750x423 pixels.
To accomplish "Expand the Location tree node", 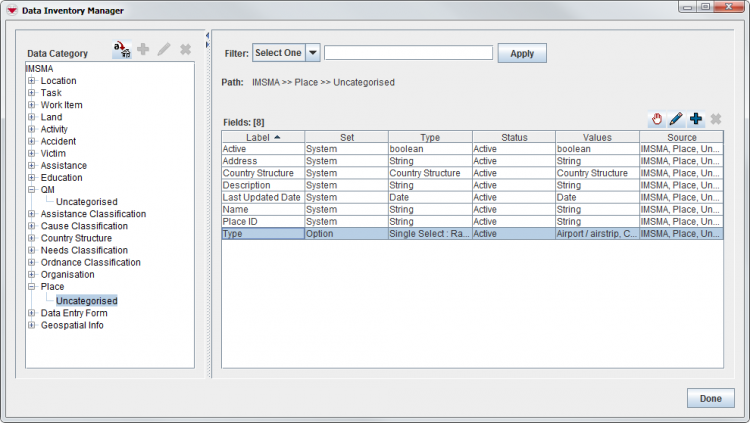I will click(32, 81).
